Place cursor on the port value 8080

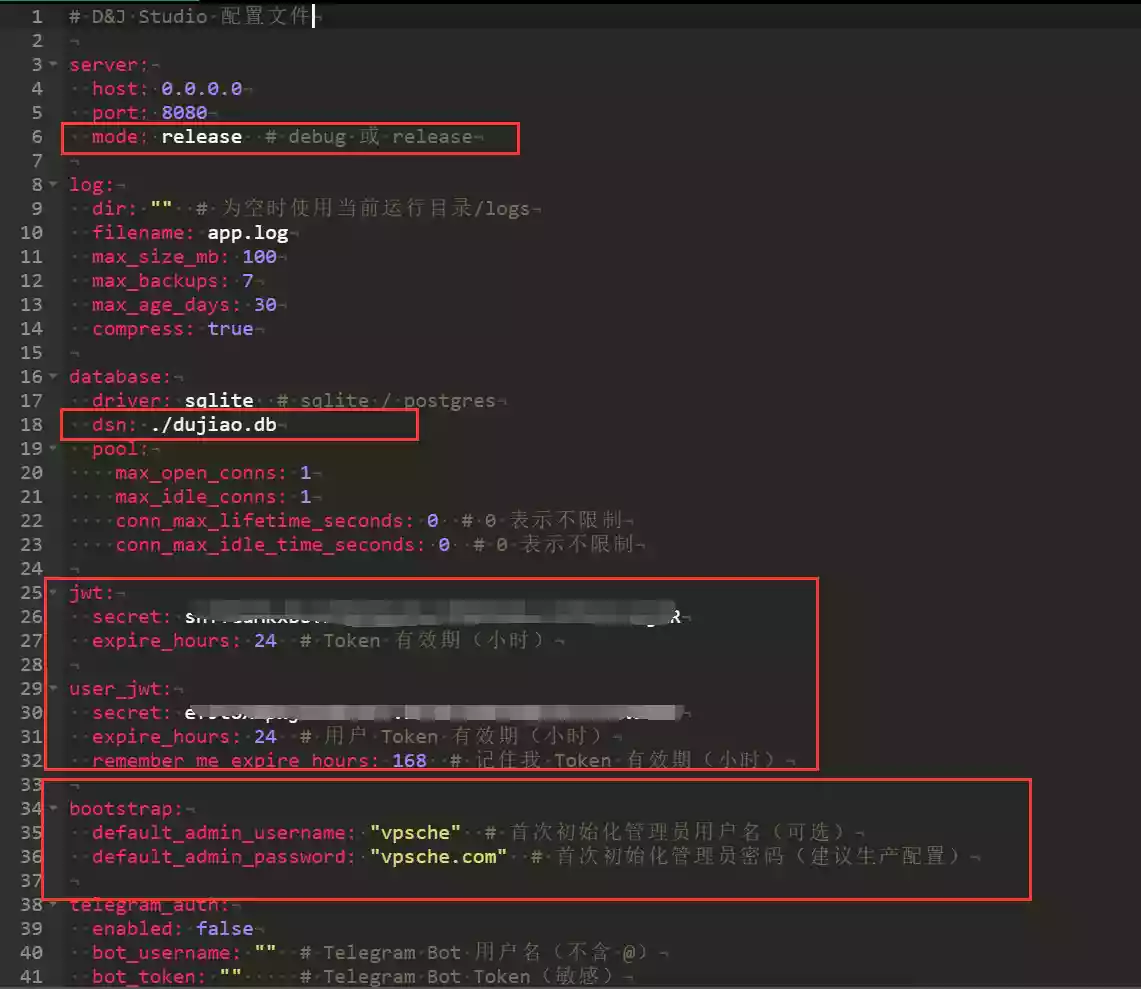pos(184,113)
